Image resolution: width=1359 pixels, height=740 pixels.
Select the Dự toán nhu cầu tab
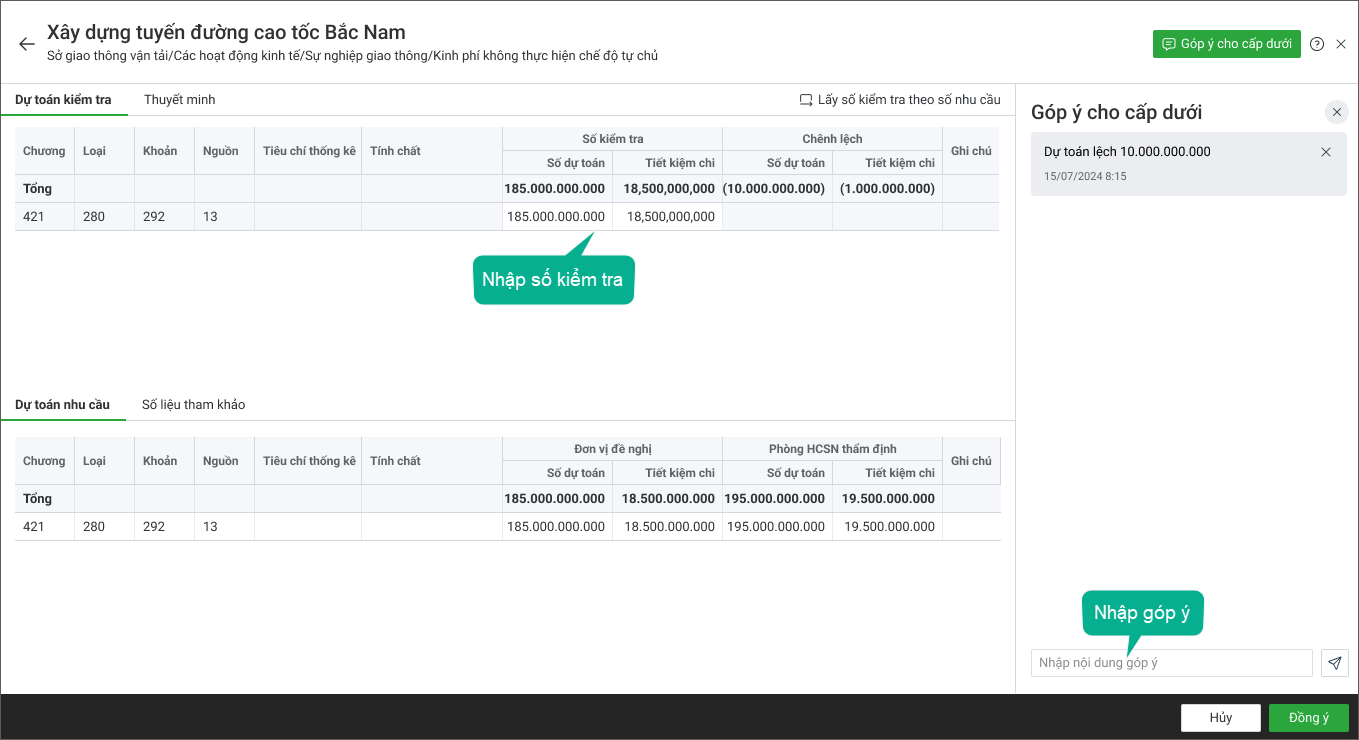coord(62,405)
